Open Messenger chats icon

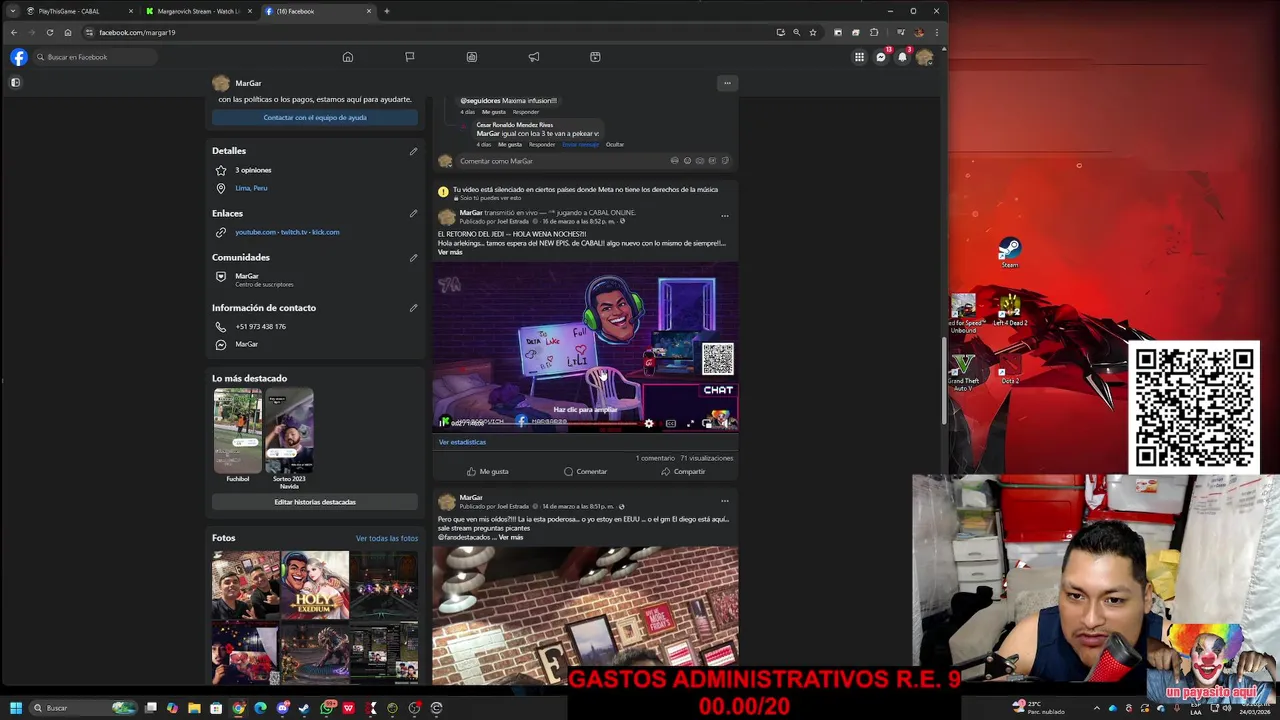881,57
